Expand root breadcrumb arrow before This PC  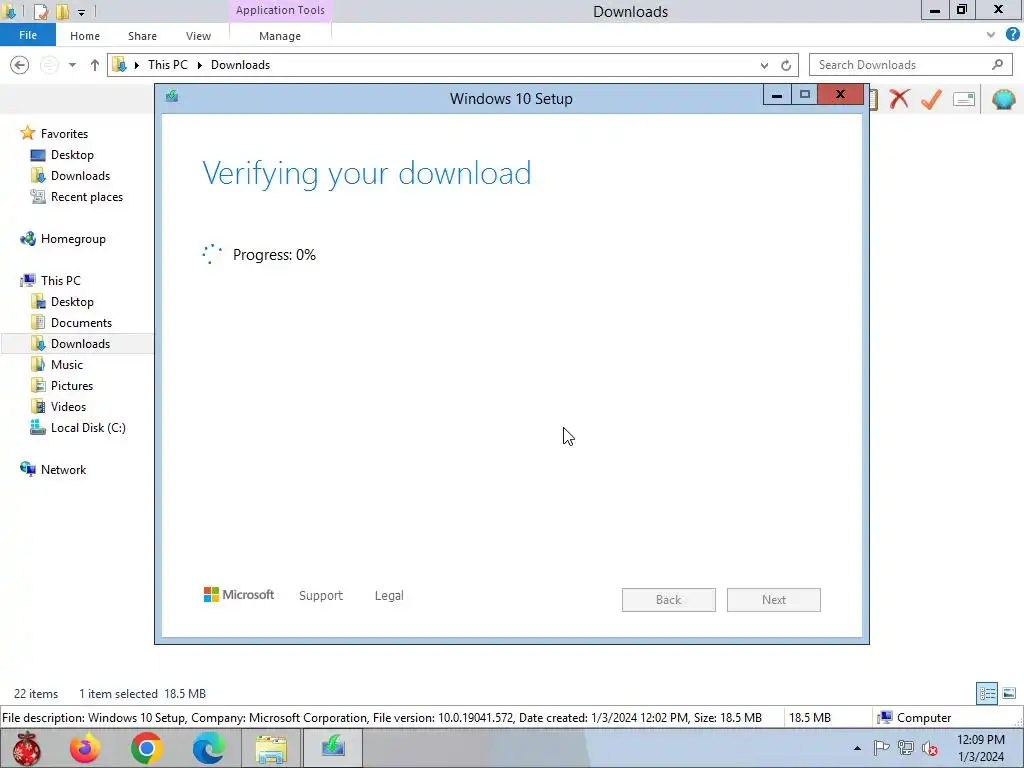click(x=137, y=65)
